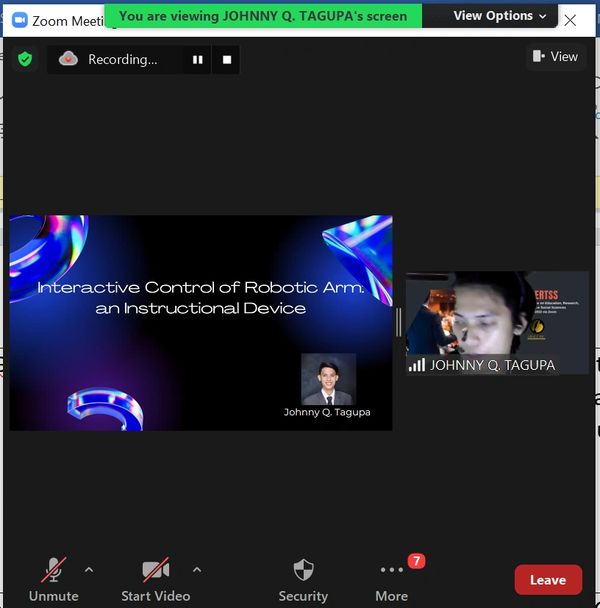Screen dimensions: 600x608
Task: Stop the meeting recording
Action: [227, 60]
